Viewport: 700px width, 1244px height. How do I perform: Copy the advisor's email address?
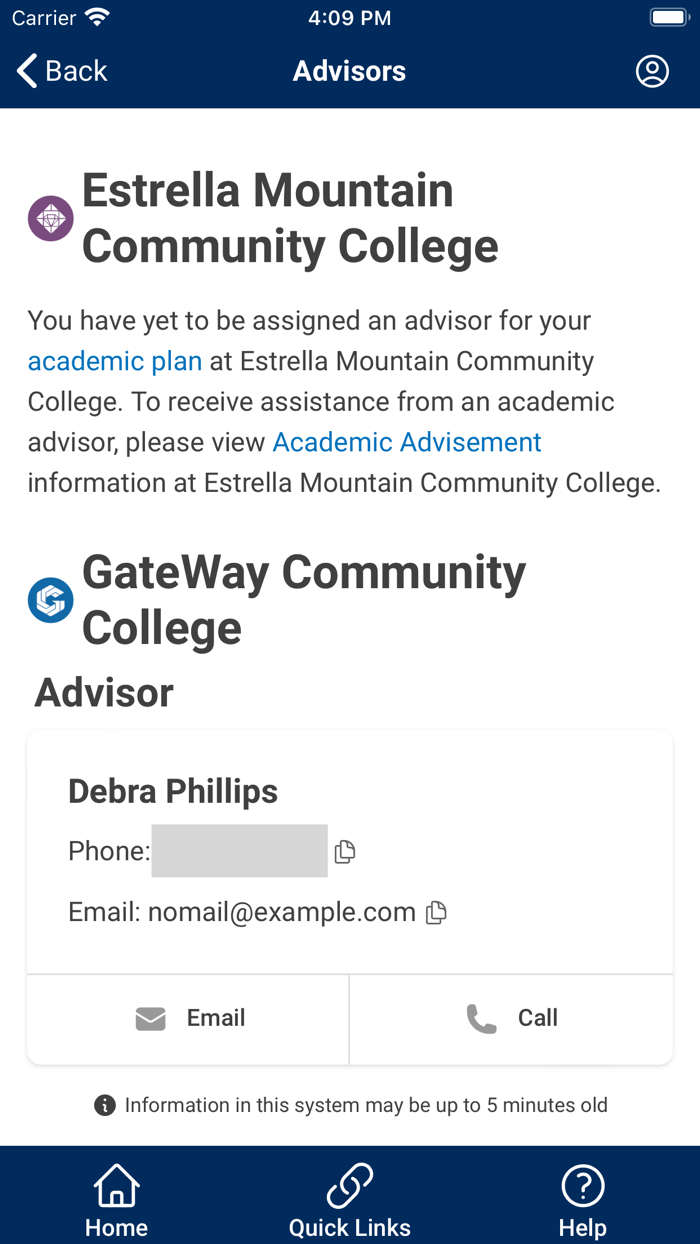click(435, 912)
